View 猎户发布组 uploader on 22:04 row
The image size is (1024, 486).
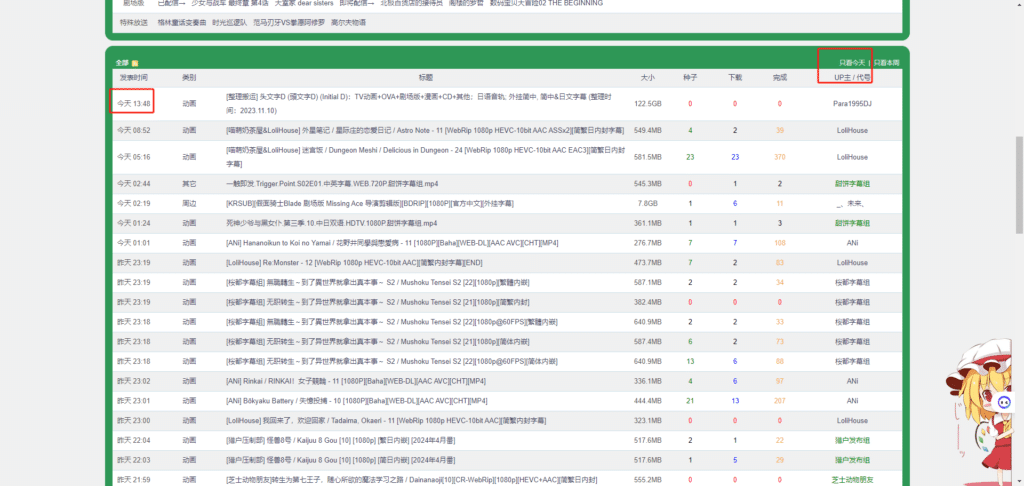pos(852,440)
